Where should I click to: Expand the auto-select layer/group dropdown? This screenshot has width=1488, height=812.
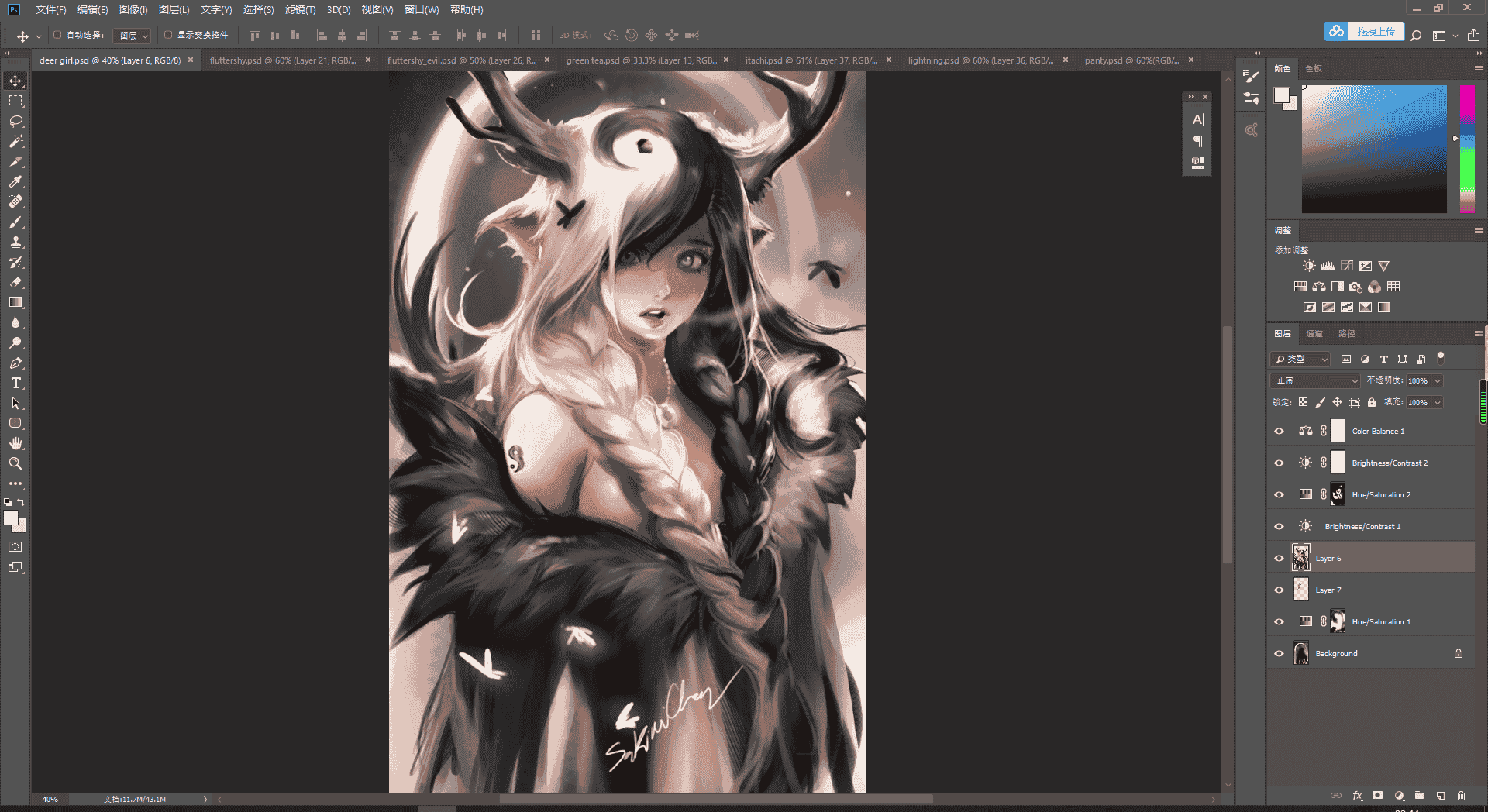click(133, 36)
